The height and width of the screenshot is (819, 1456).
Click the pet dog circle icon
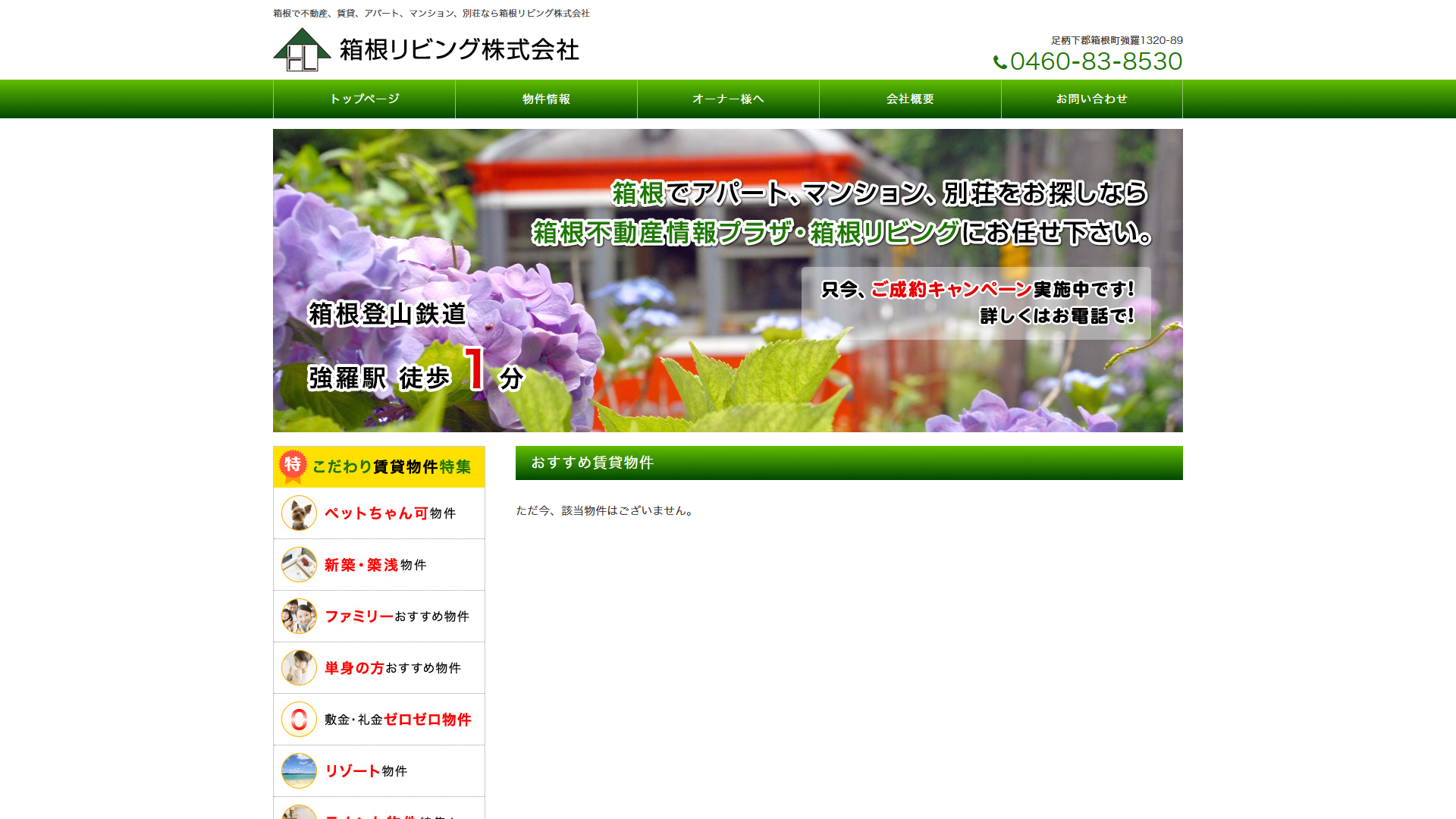pyautogui.click(x=299, y=513)
